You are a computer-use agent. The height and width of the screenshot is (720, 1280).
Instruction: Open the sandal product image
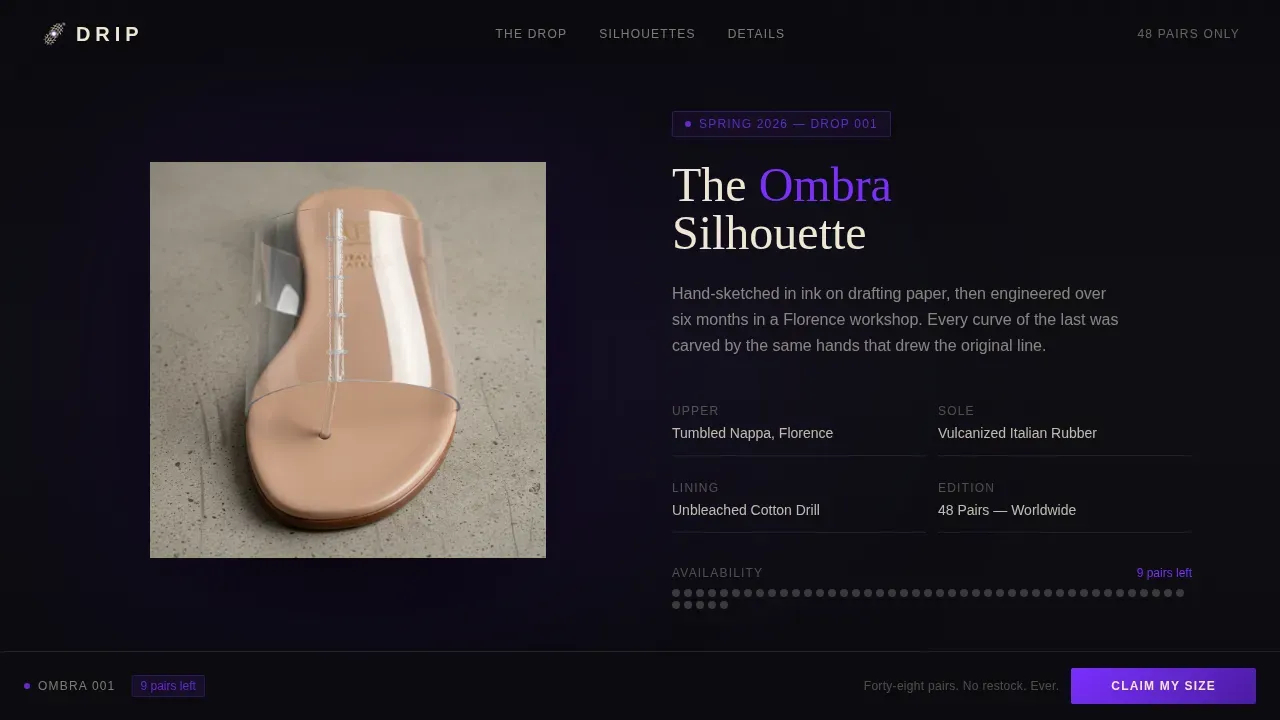point(348,360)
